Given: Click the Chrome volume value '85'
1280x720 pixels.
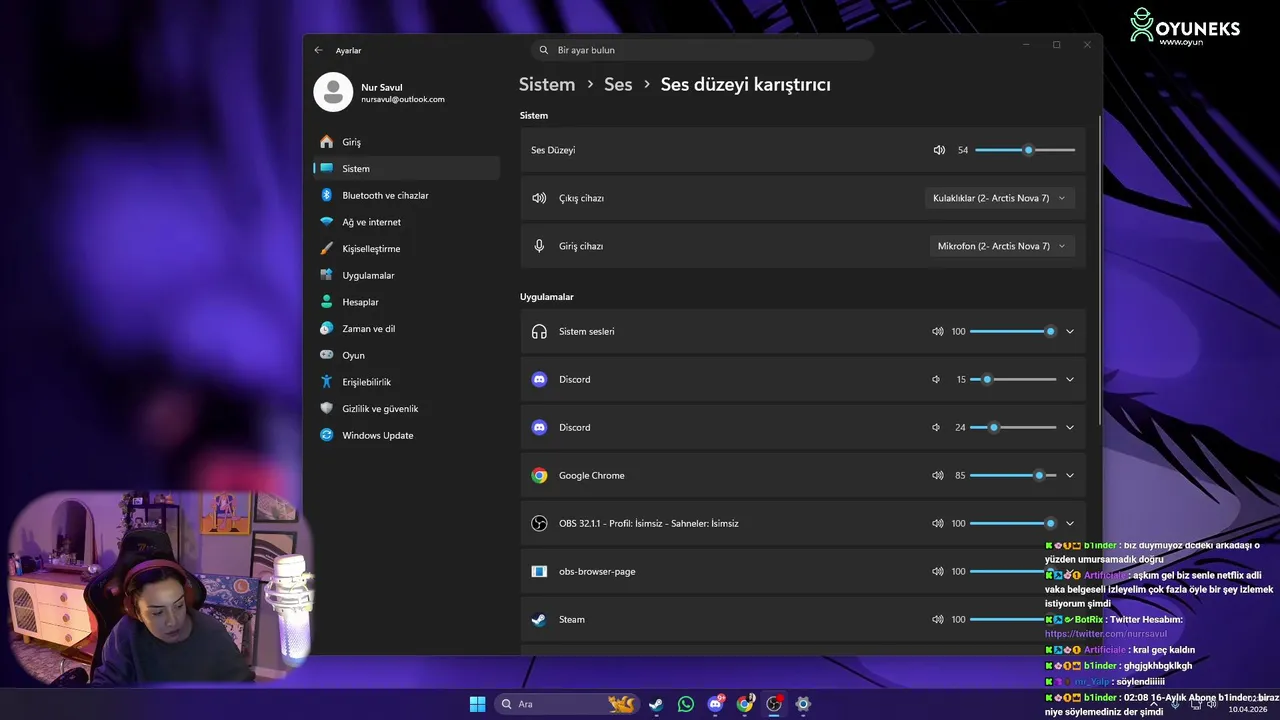Looking at the screenshot, I should click(x=960, y=476).
